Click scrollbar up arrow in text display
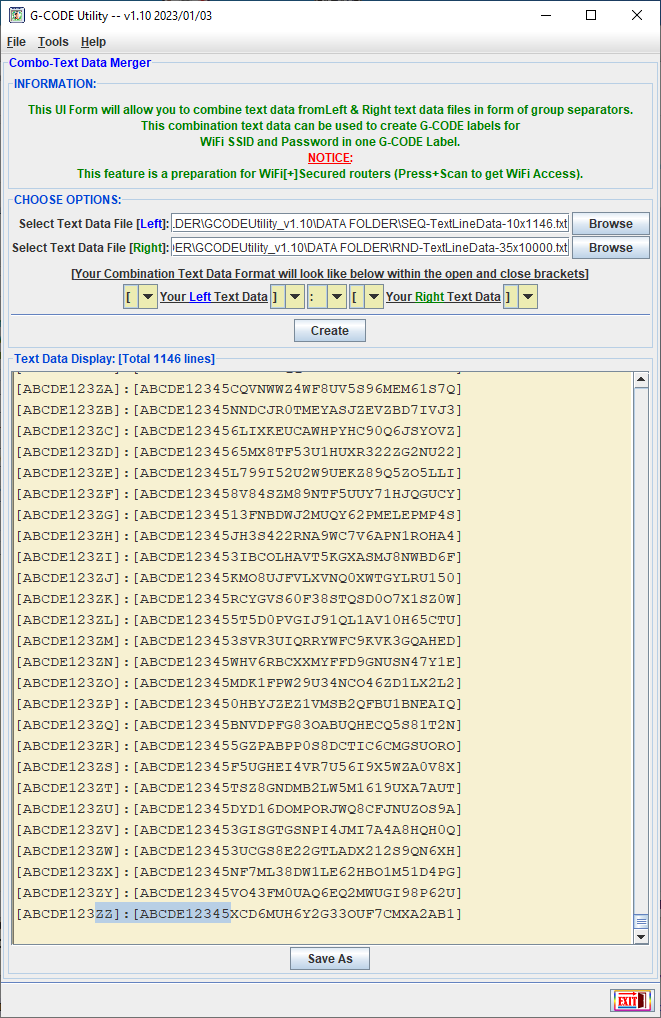The height and width of the screenshot is (1018, 661). point(641,379)
